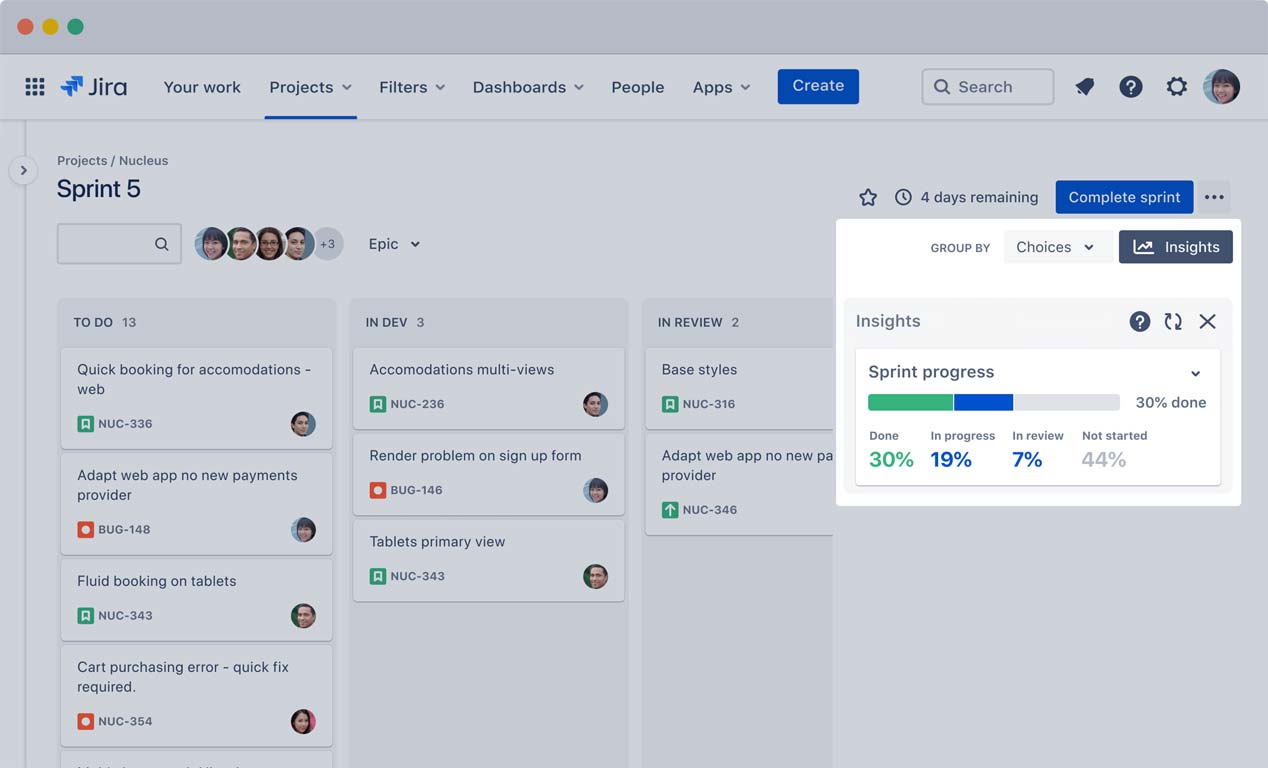Click the Create button

818,86
